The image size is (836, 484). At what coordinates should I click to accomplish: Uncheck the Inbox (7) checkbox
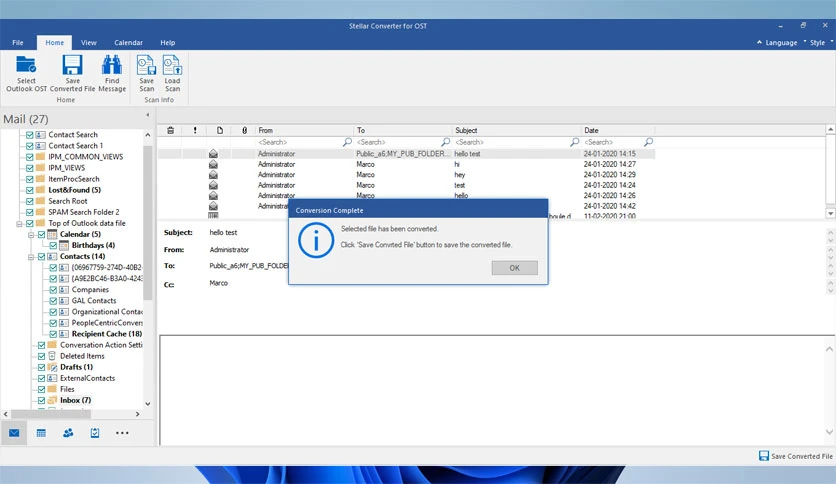tap(42, 400)
